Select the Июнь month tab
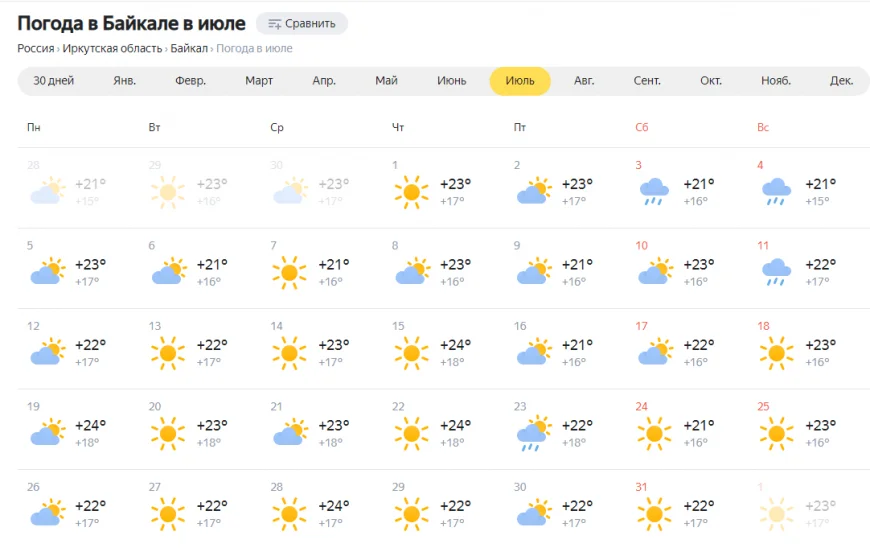870x552 pixels. pos(452,81)
